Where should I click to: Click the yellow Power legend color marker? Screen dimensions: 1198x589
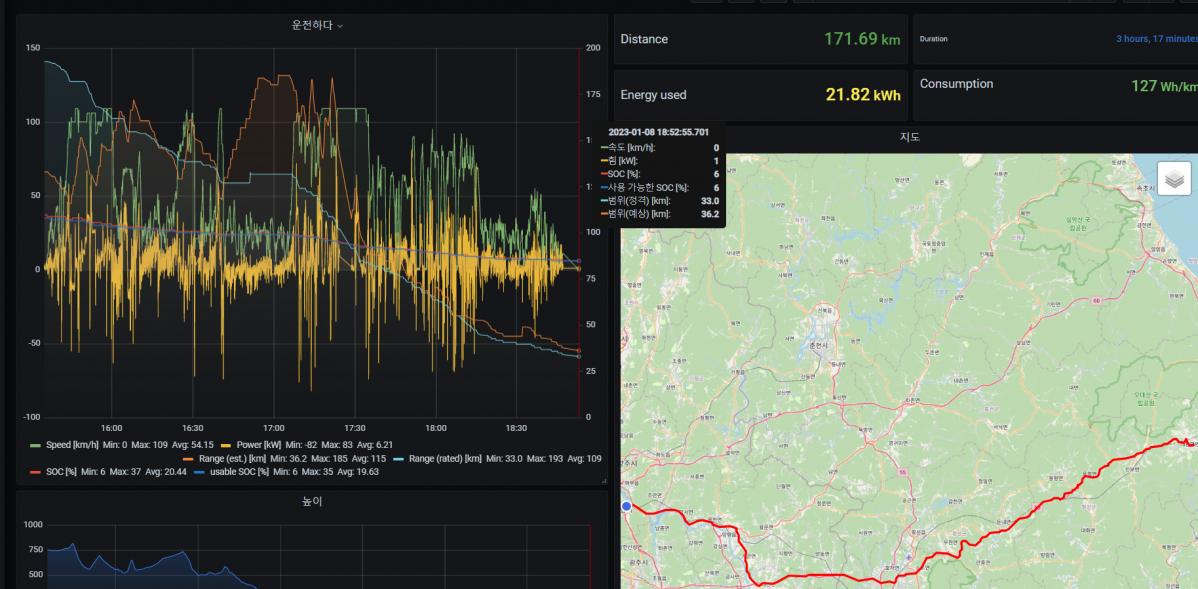[227, 444]
